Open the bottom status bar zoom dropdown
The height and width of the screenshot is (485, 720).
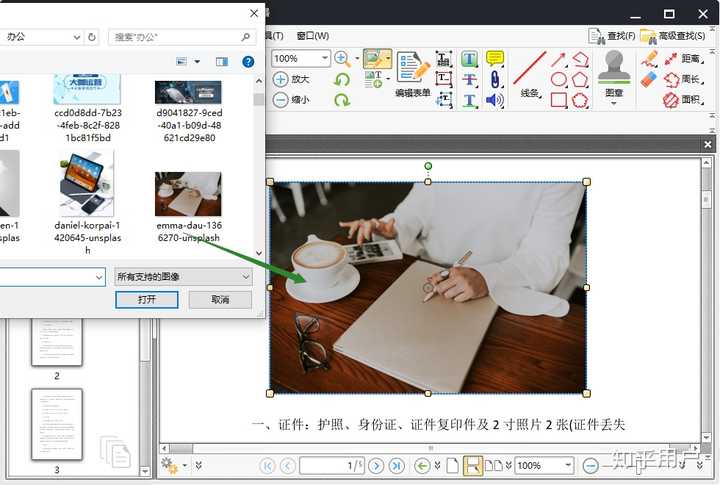click(568, 466)
